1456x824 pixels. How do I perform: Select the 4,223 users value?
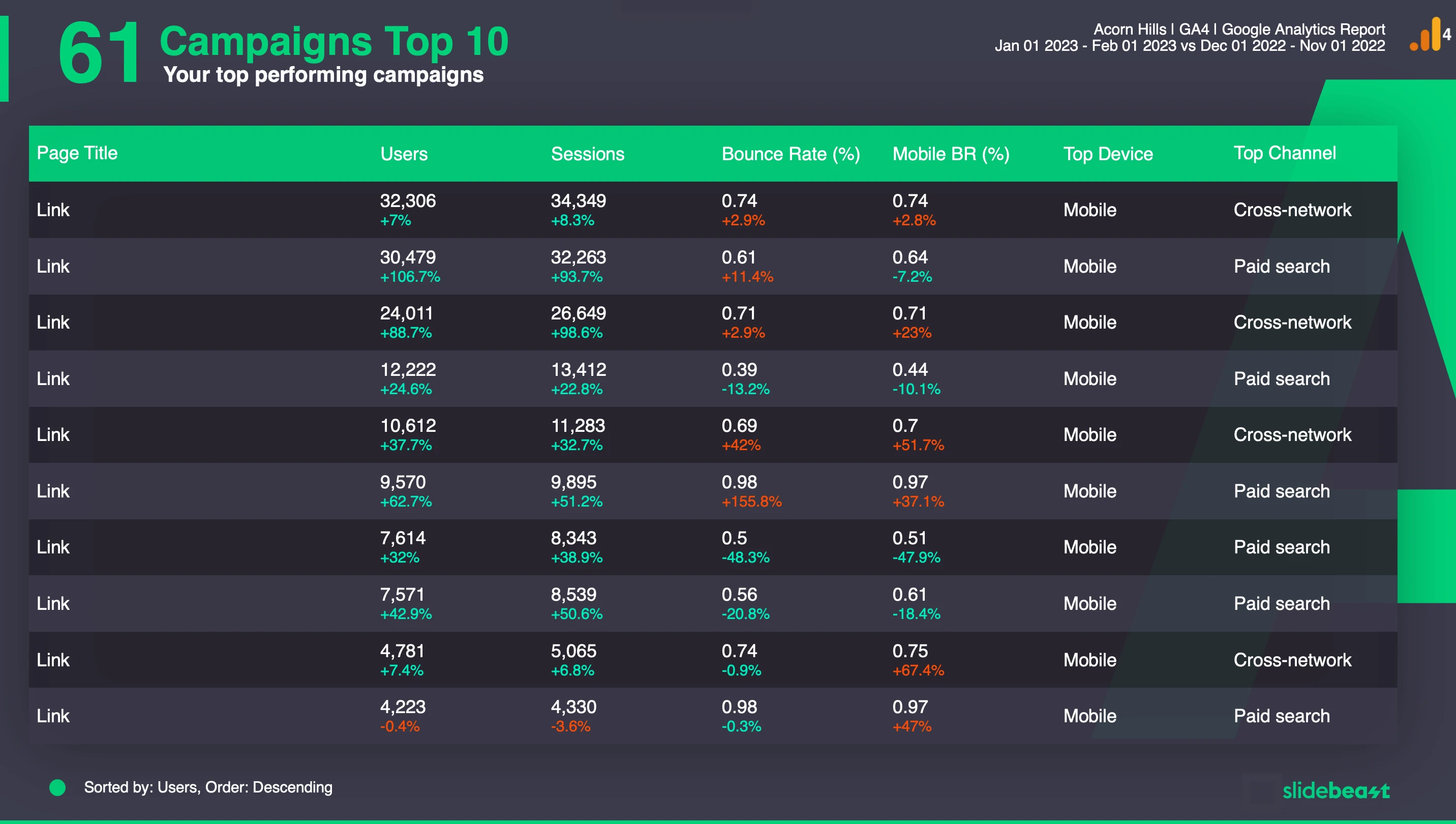click(x=403, y=707)
